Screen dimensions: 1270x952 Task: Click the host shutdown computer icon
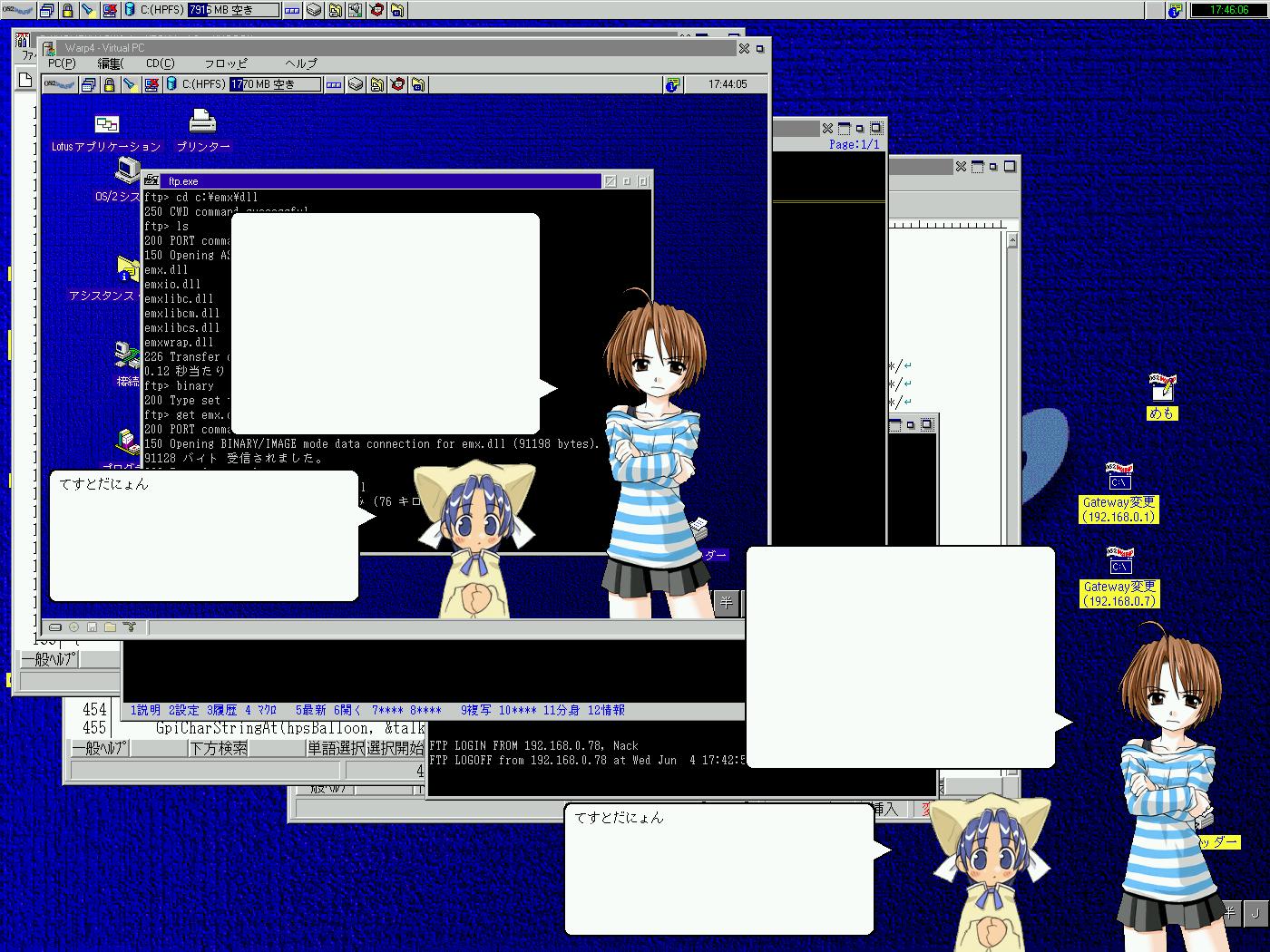[x=109, y=10]
